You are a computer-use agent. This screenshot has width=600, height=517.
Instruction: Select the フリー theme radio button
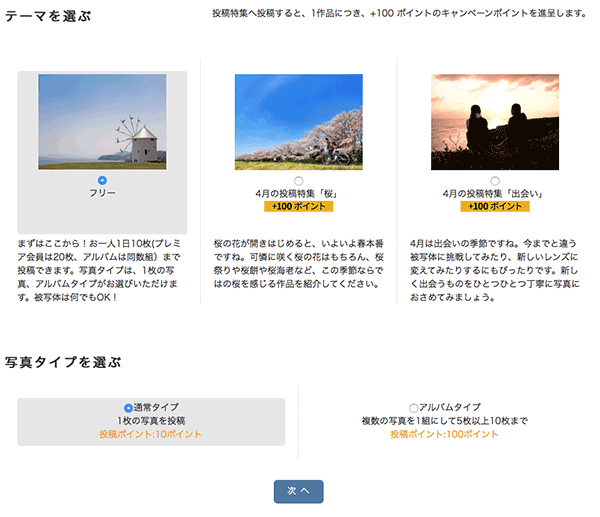click(102, 180)
